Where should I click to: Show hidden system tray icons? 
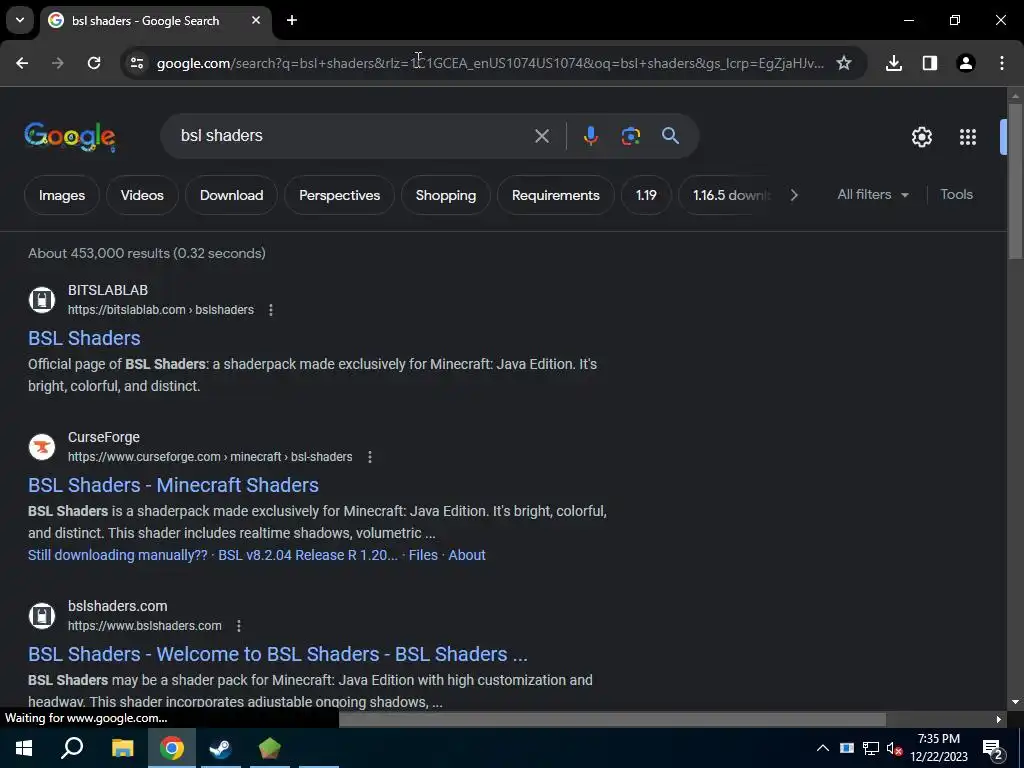click(823, 748)
